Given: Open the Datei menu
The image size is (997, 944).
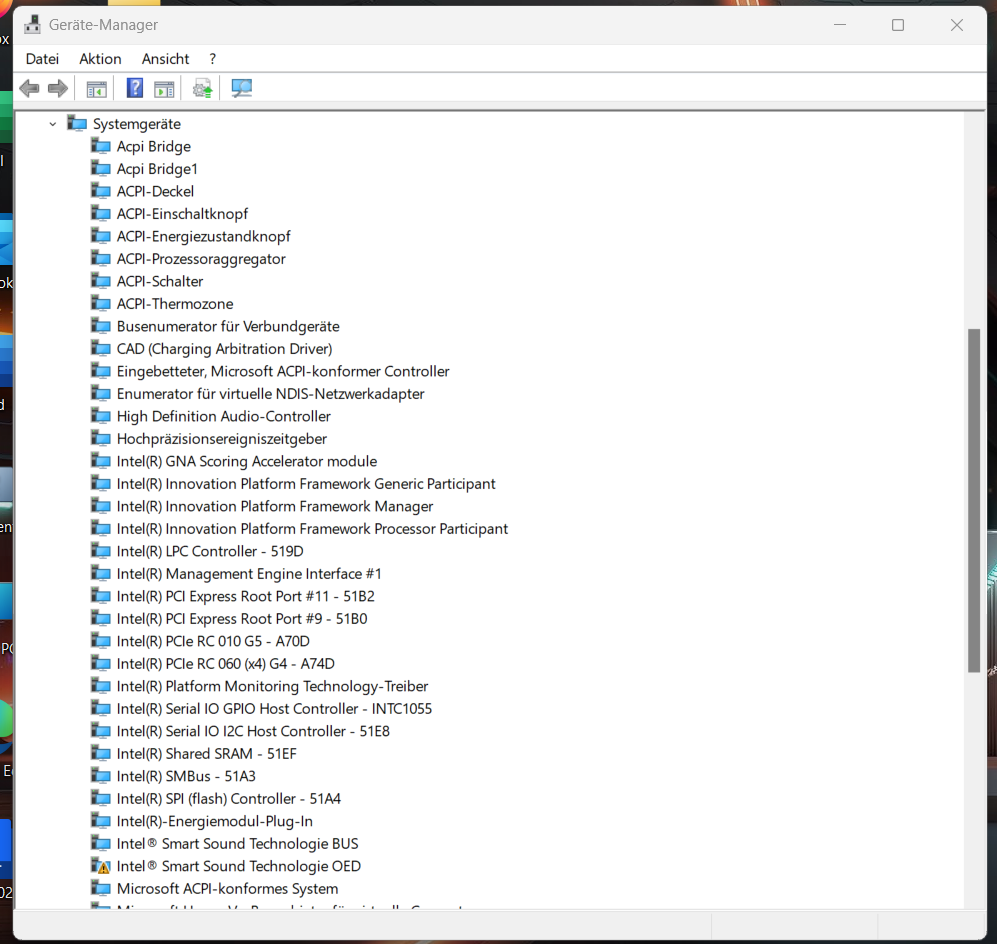Looking at the screenshot, I should 42,58.
